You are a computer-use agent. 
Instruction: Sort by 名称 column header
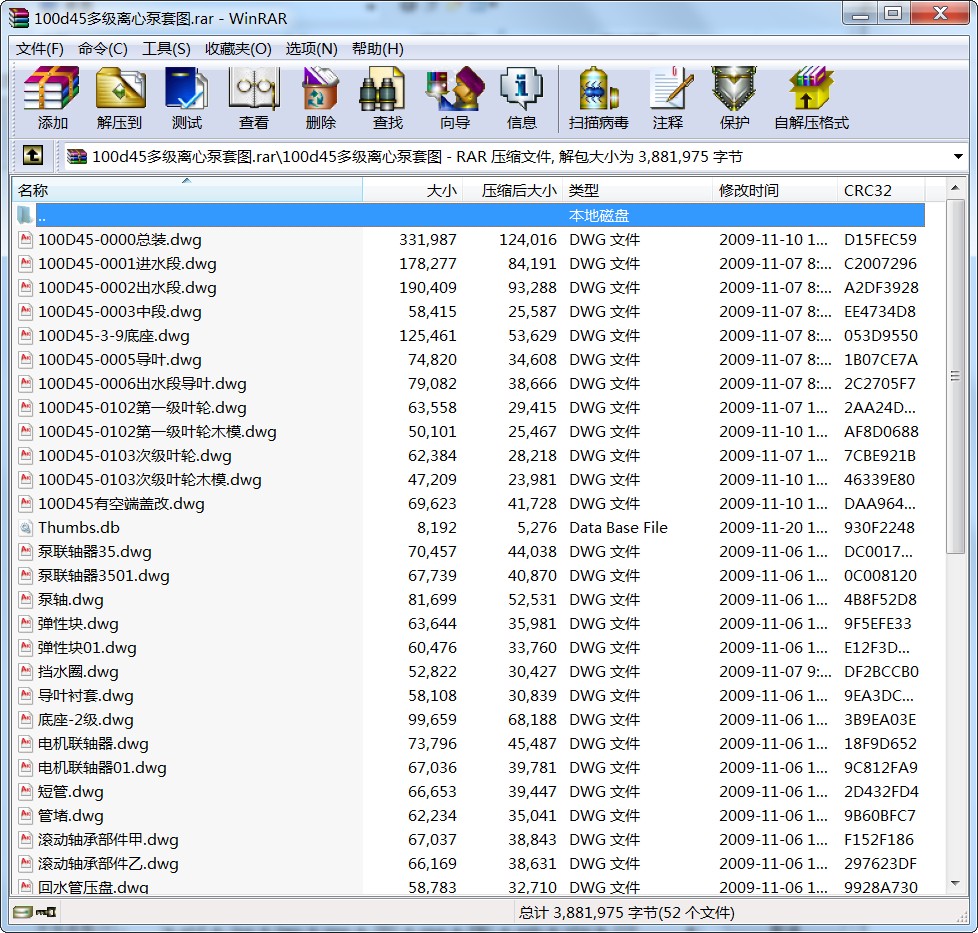coord(187,190)
